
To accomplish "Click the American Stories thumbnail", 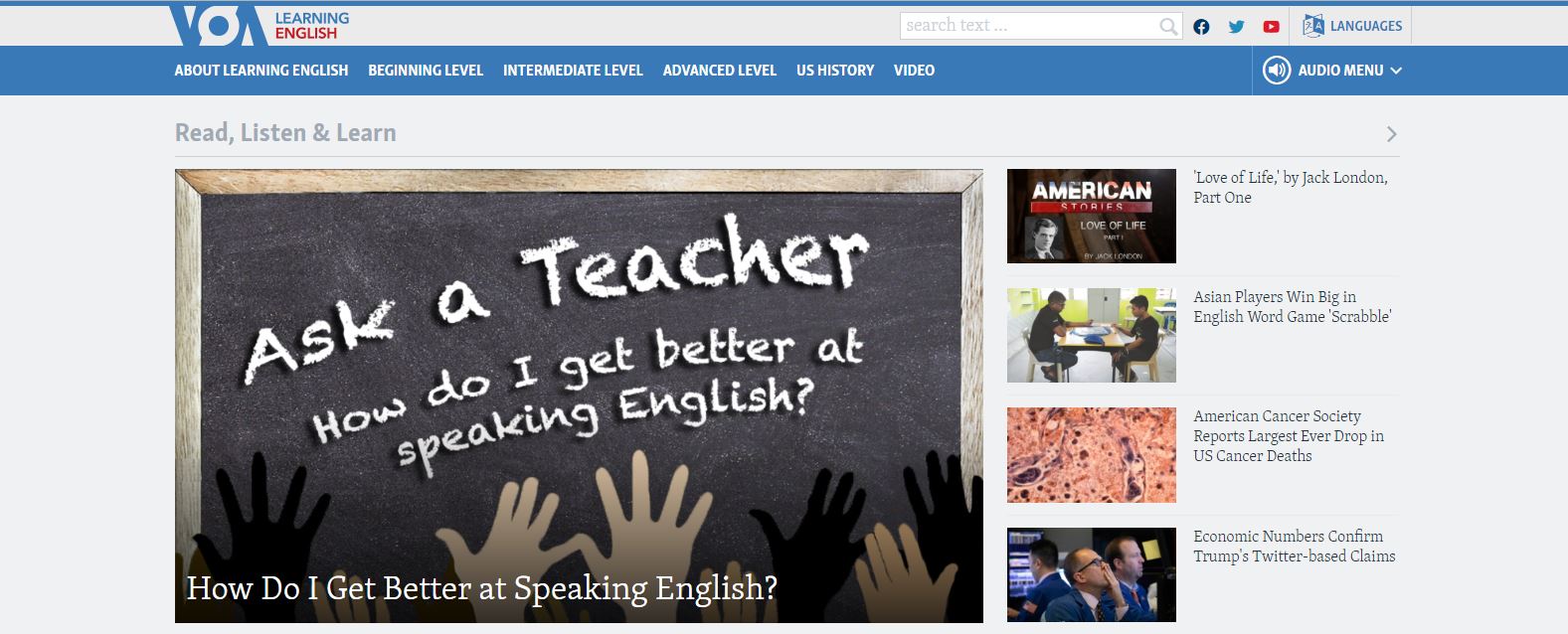I will (1092, 216).
